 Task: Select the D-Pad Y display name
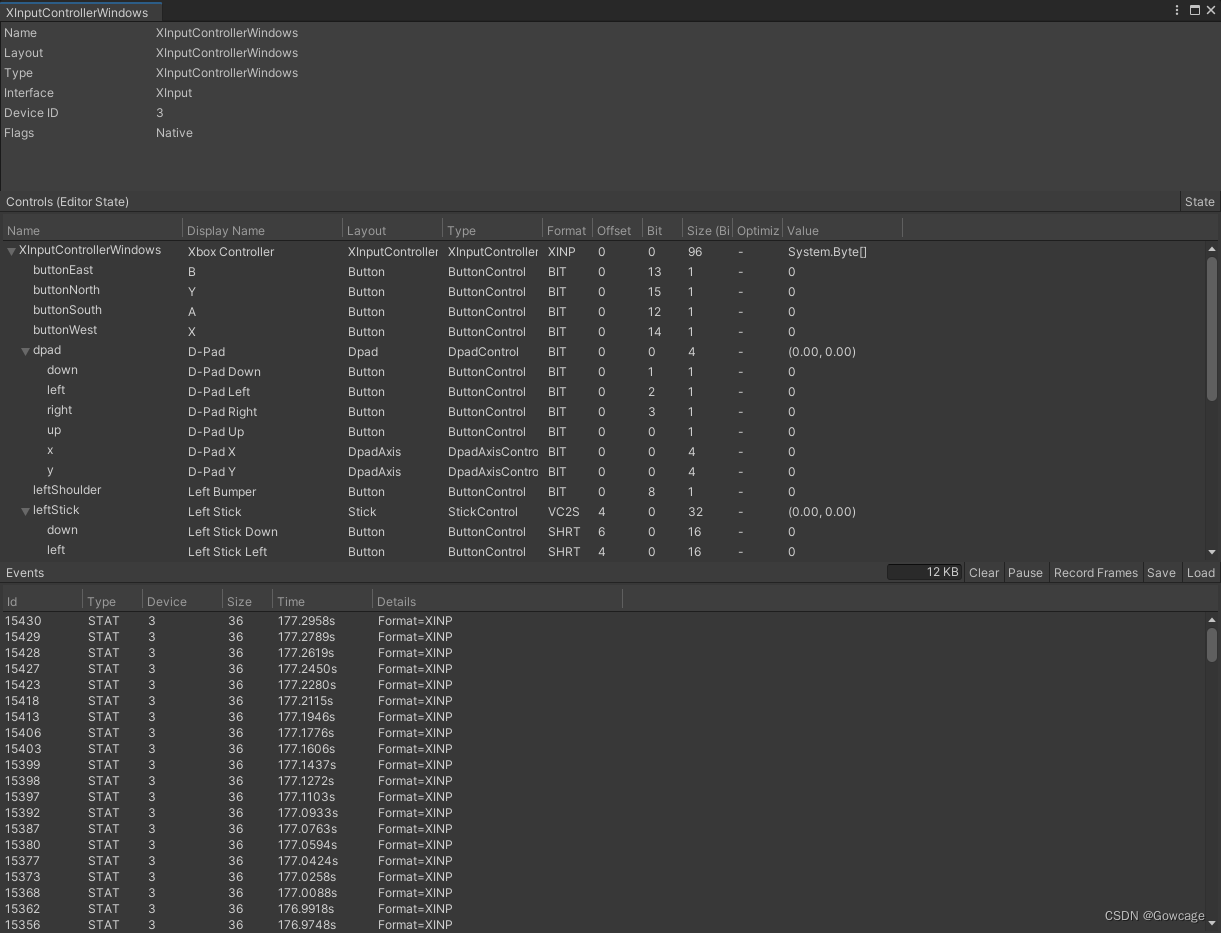coord(211,472)
